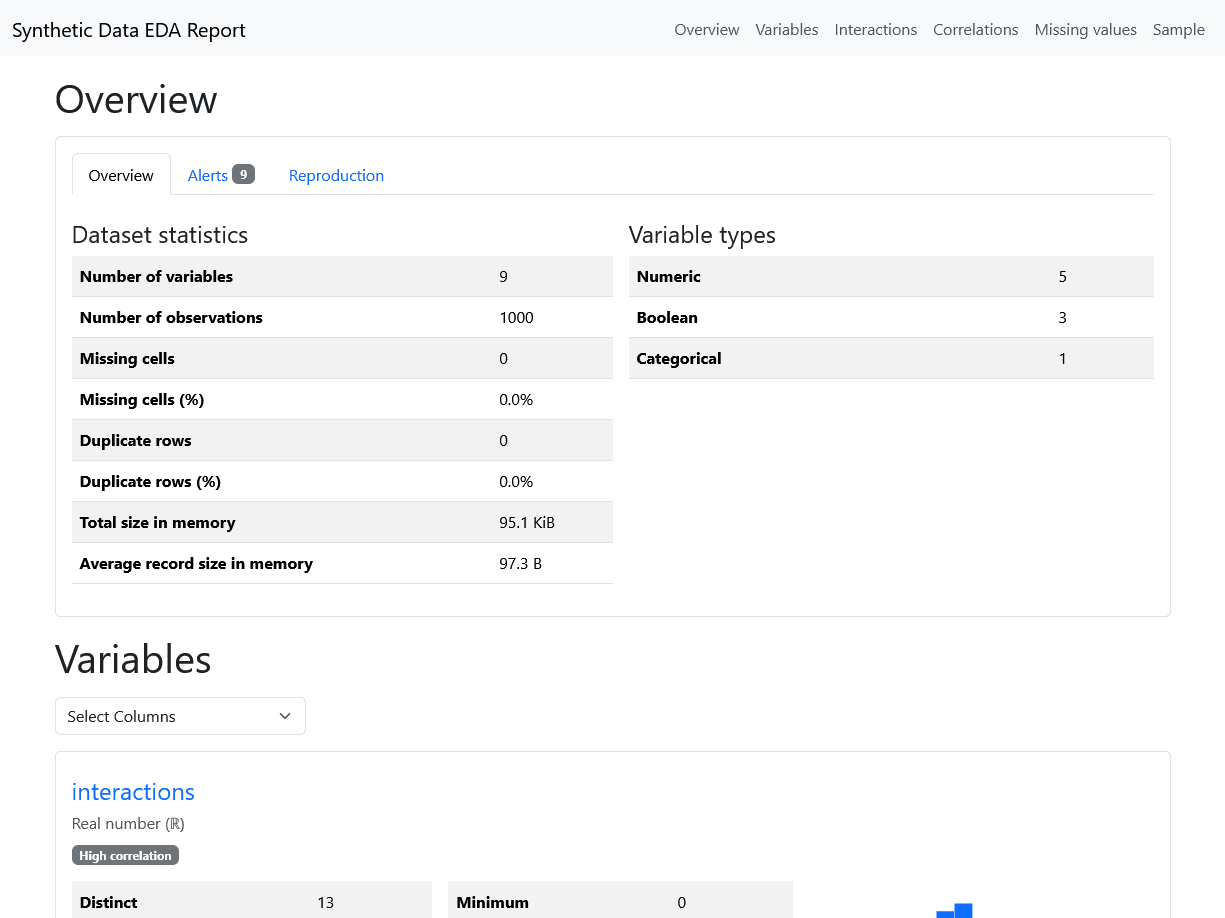Open the interactions variable link

[133, 792]
